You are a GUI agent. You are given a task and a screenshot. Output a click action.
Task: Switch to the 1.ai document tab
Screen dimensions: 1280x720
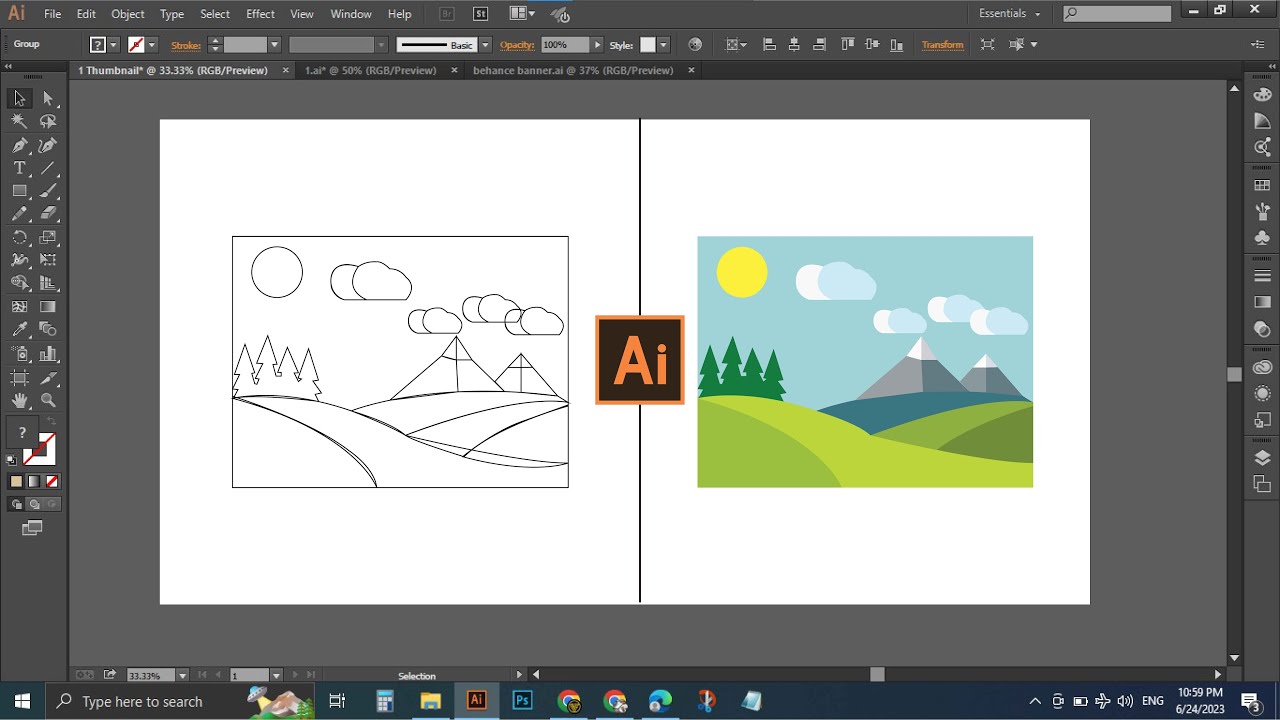point(371,71)
